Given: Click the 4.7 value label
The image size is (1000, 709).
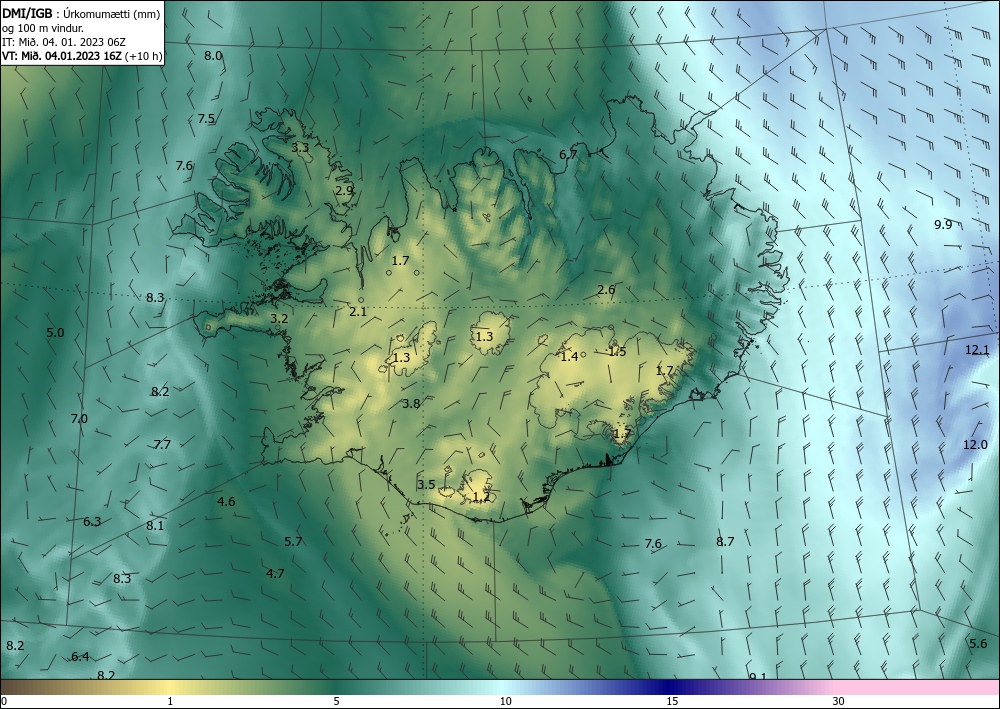Looking at the screenshot, I should [275, 573].
